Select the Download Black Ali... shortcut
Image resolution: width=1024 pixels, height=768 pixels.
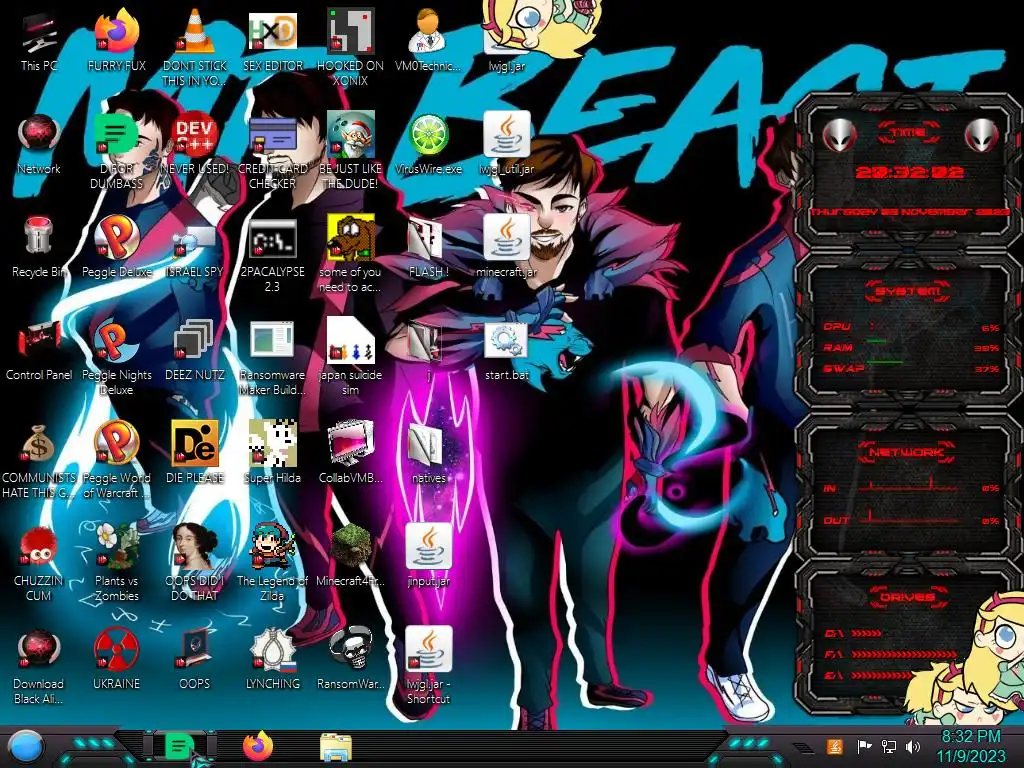[39, 666]
